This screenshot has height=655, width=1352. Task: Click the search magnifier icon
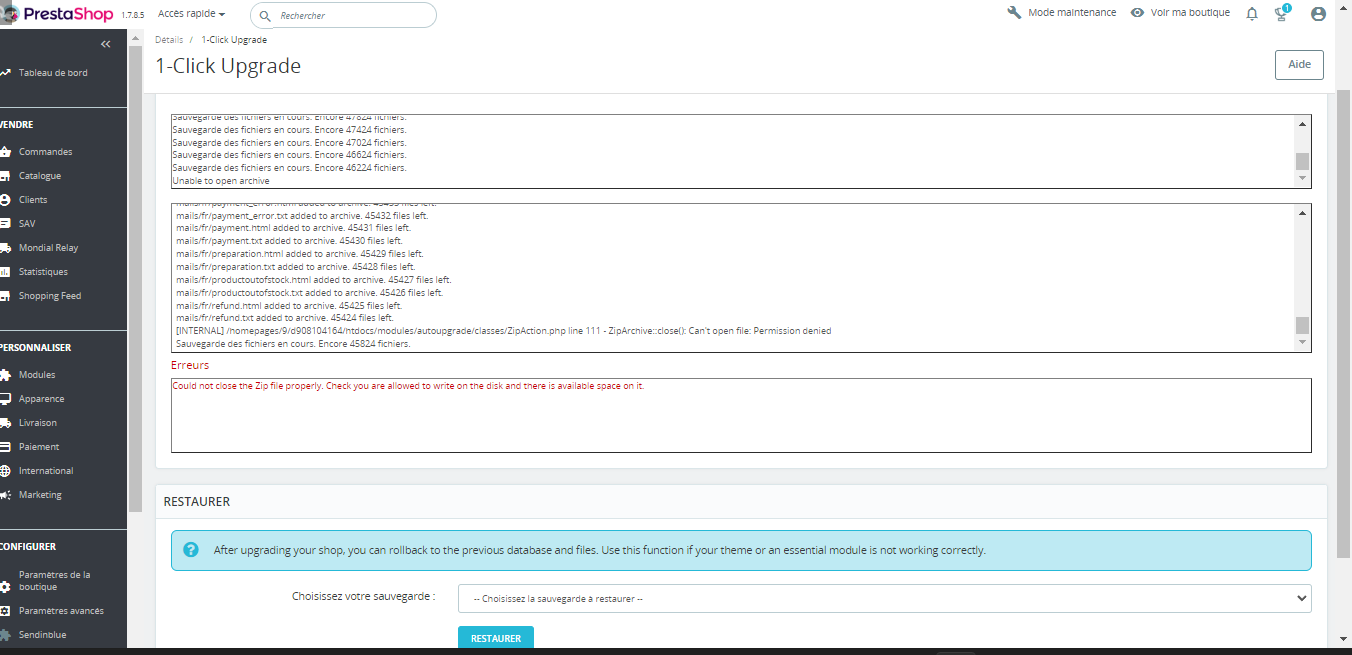266,15
